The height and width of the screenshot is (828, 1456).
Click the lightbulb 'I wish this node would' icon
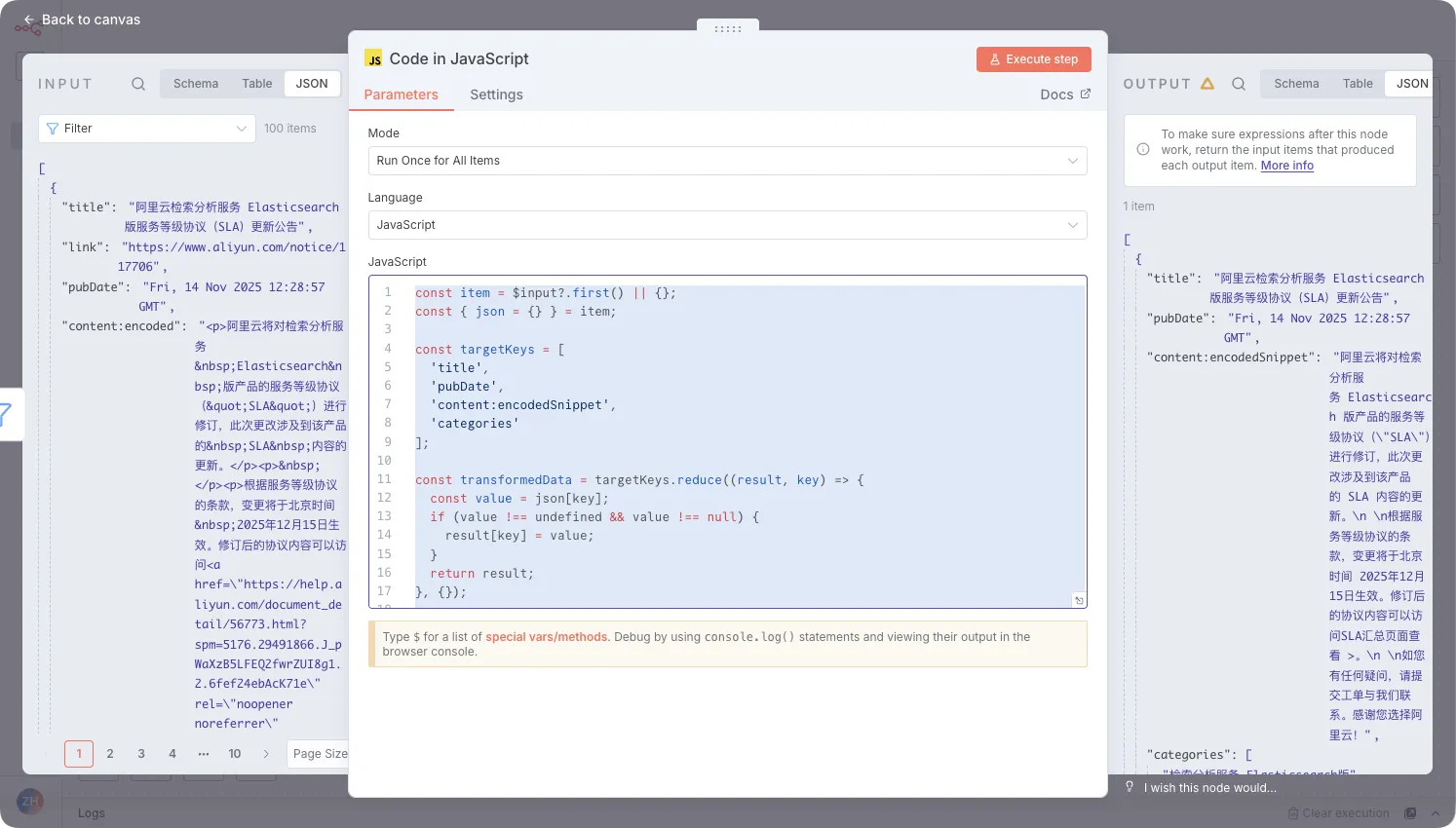[1130, 787]
